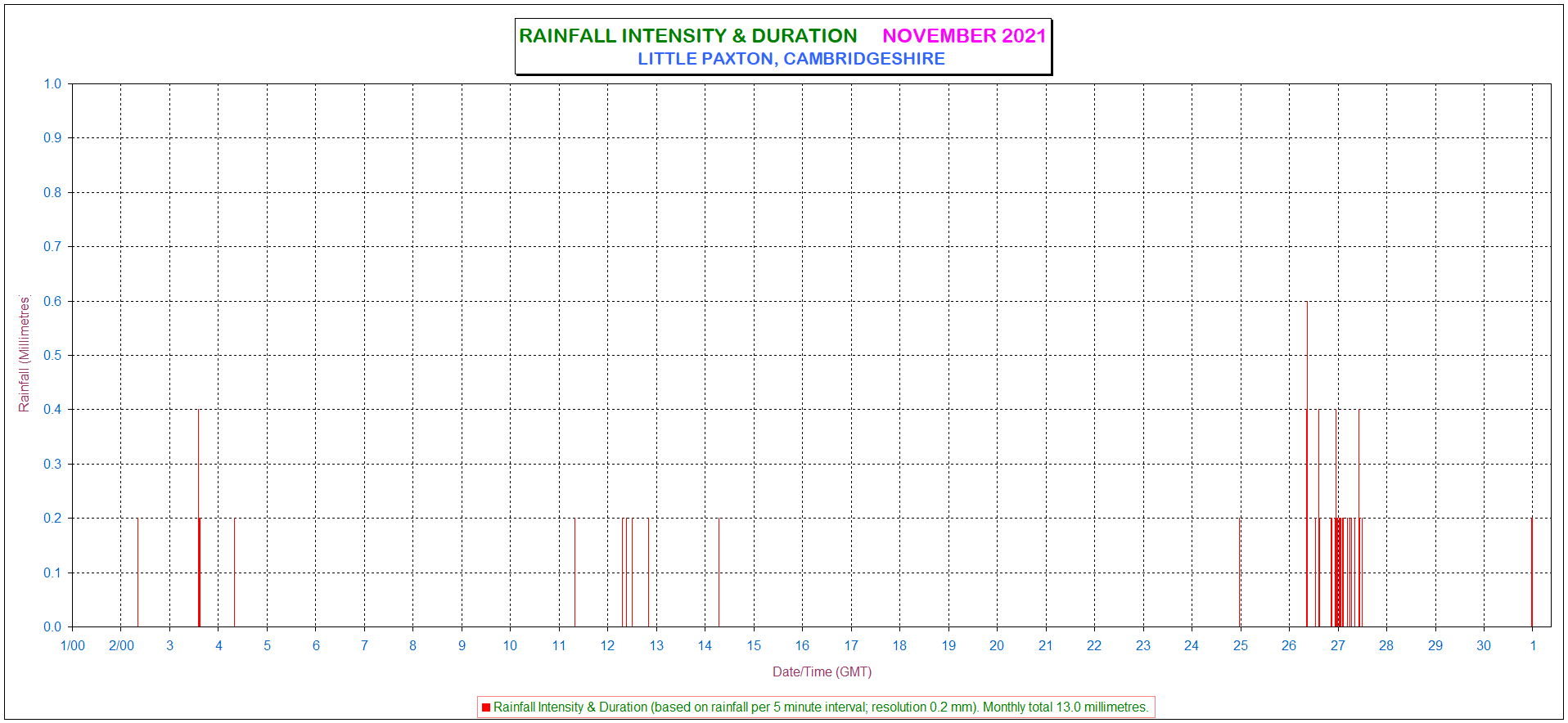Click the x-axis date label 25
1568x723 pixels.
tap(1241, 646)
